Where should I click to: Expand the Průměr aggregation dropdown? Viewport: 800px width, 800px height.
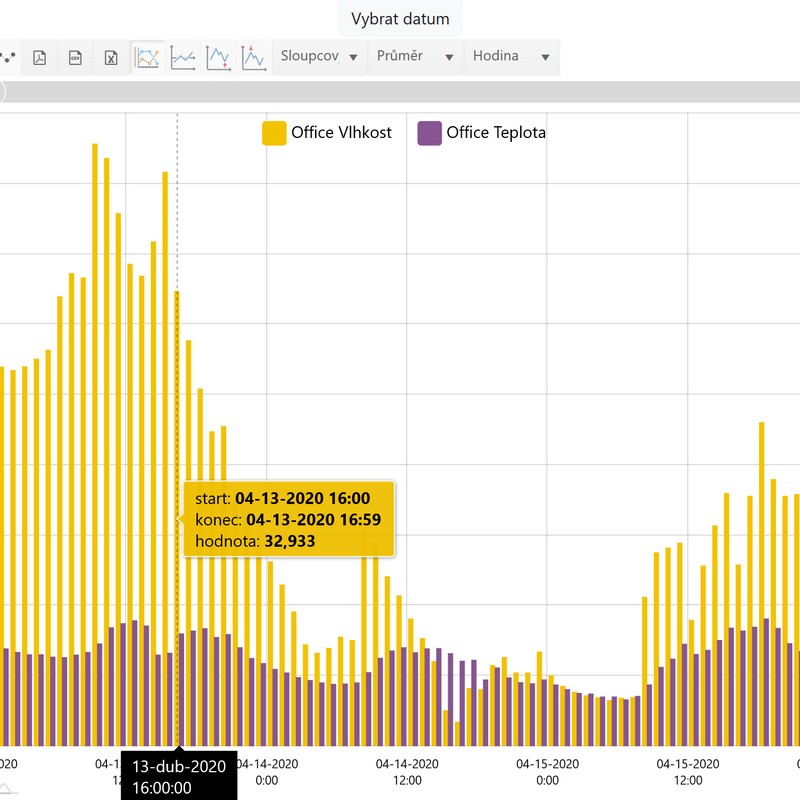coord(416,57)
